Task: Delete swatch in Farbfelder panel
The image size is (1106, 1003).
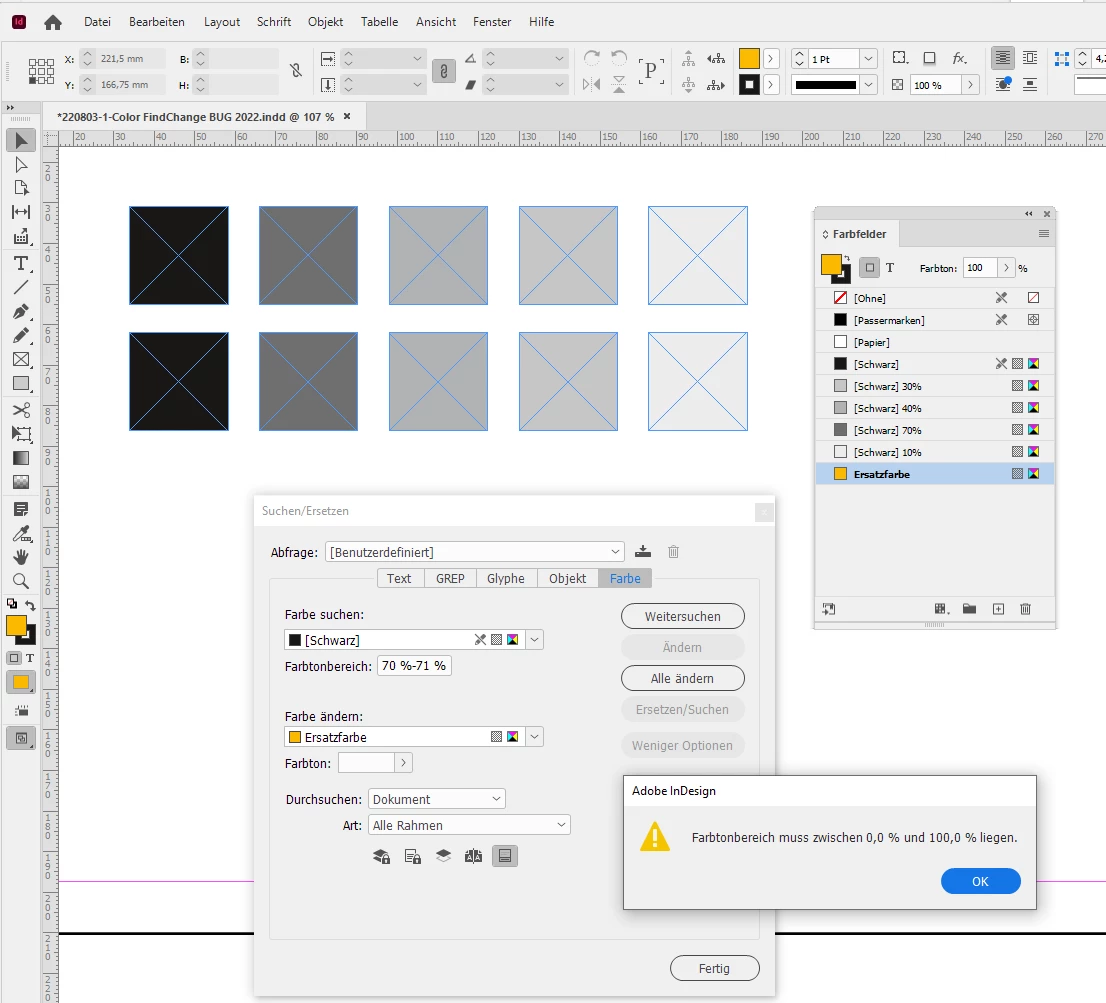Action: (x=1026, y=609)
